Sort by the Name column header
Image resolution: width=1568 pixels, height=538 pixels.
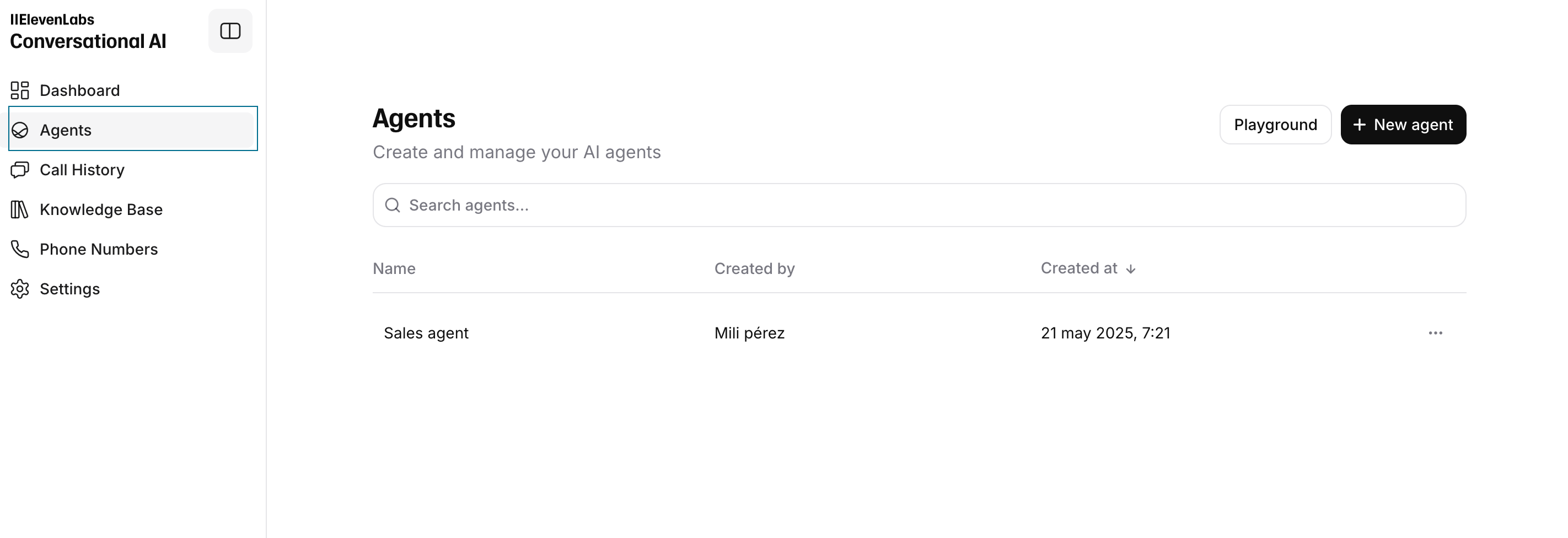coord(394,268)
